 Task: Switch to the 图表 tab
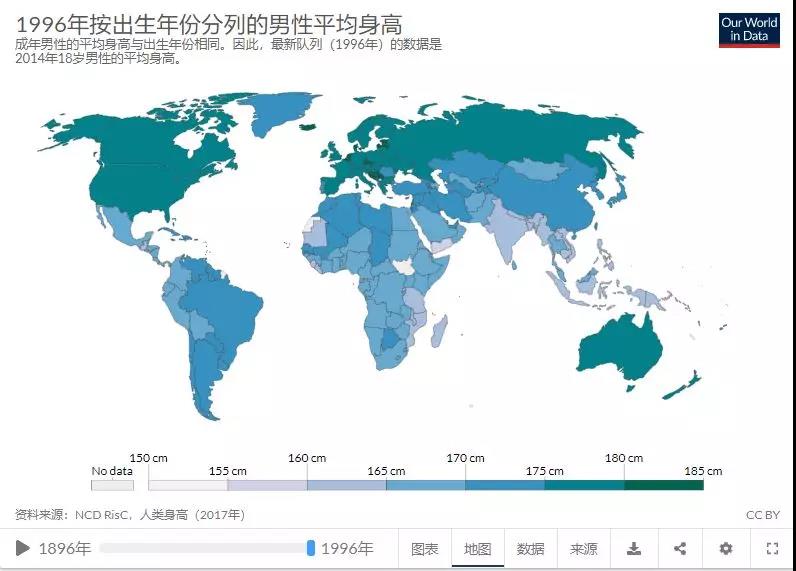424,549
